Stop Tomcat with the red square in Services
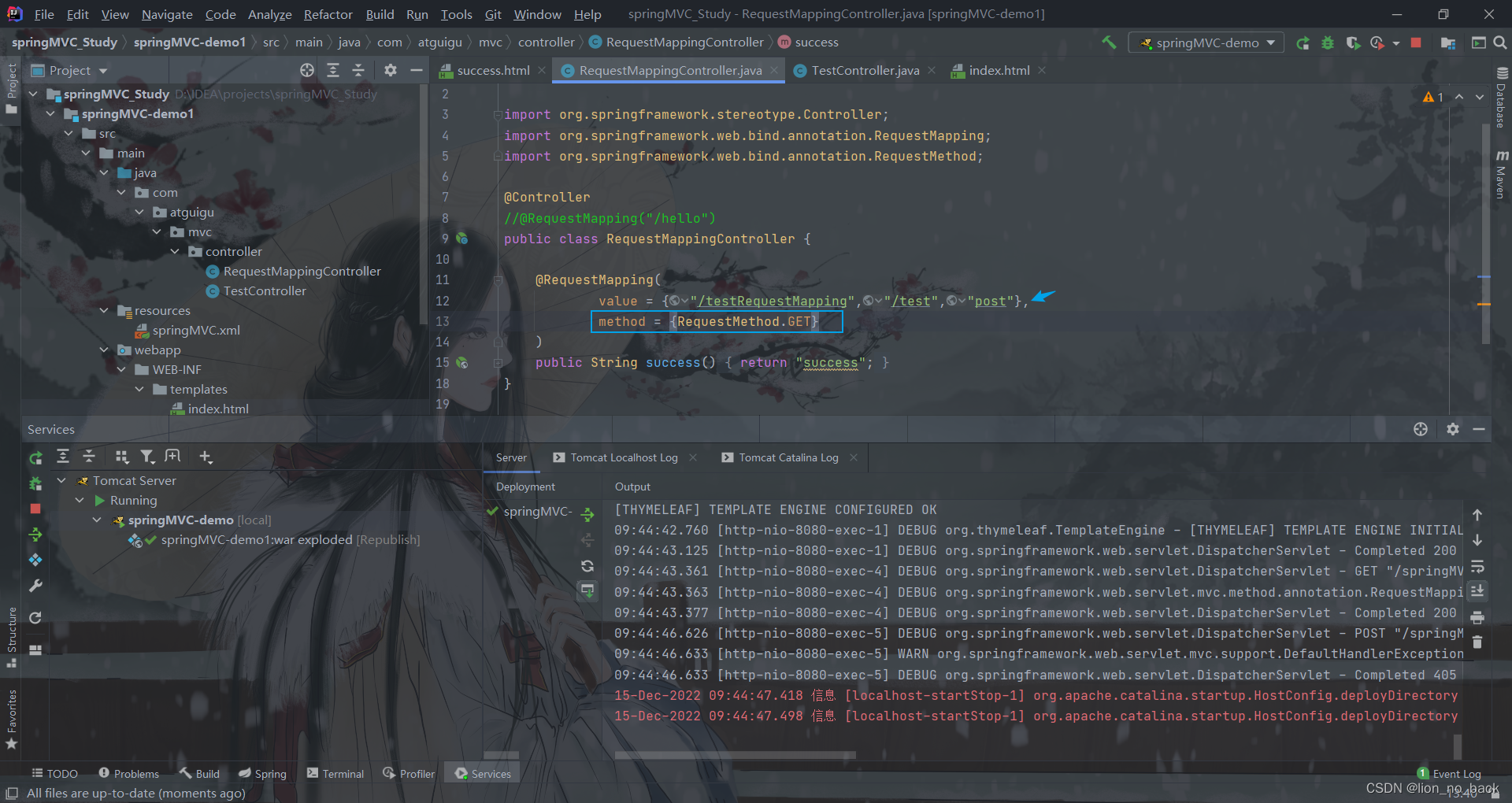 tap(35, 509)
